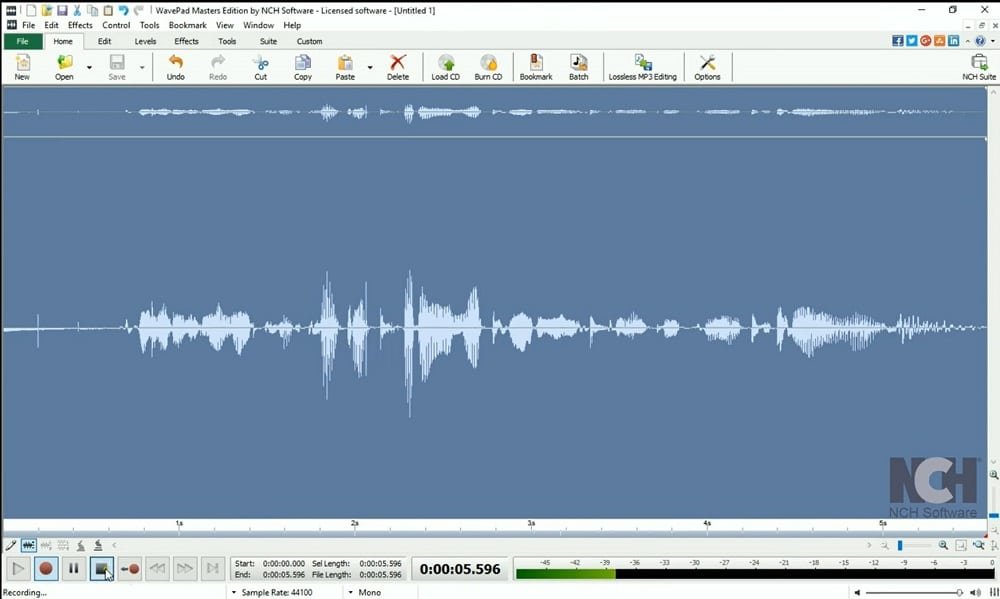This screenshot has width=1000, height=599.
Task: Toggle the speaker mute icon beside volume
Action: pos(857,592)
